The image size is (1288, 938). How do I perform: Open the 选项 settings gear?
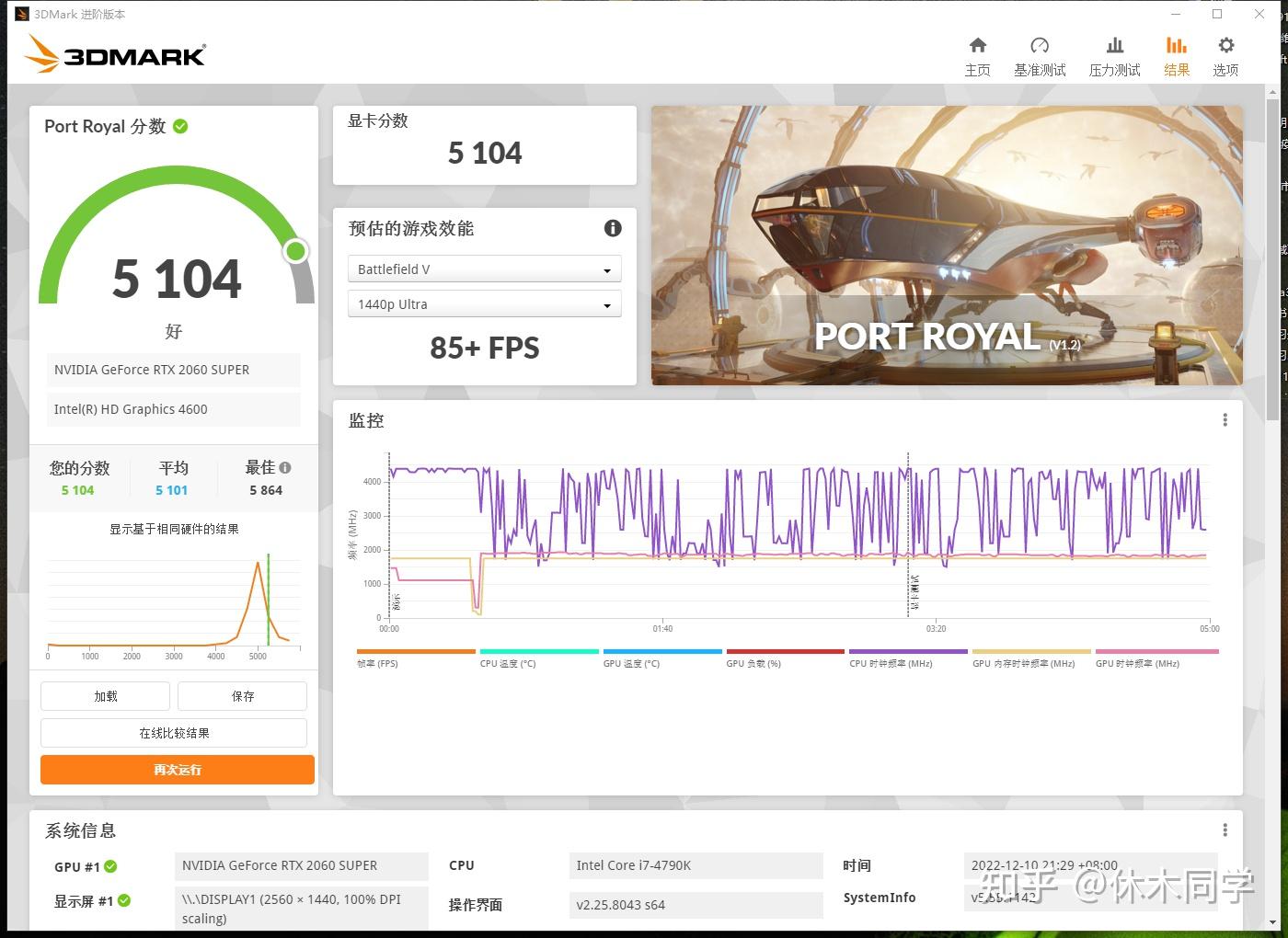pyautogui.click(x=1225, y=56)
